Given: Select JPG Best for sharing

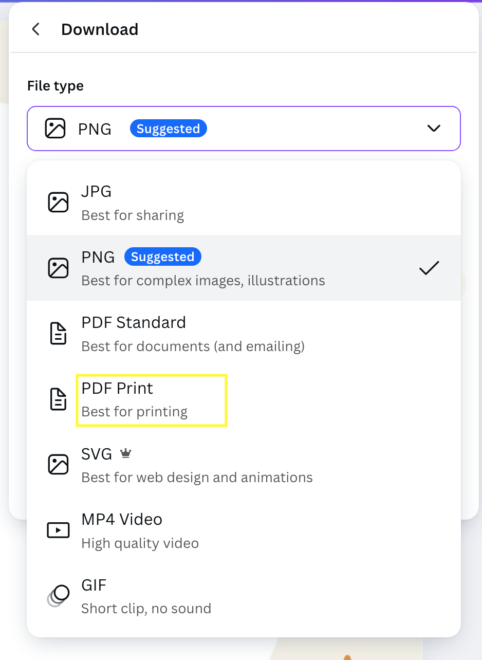Looking at the screenshot, I should tap(244, 202).
